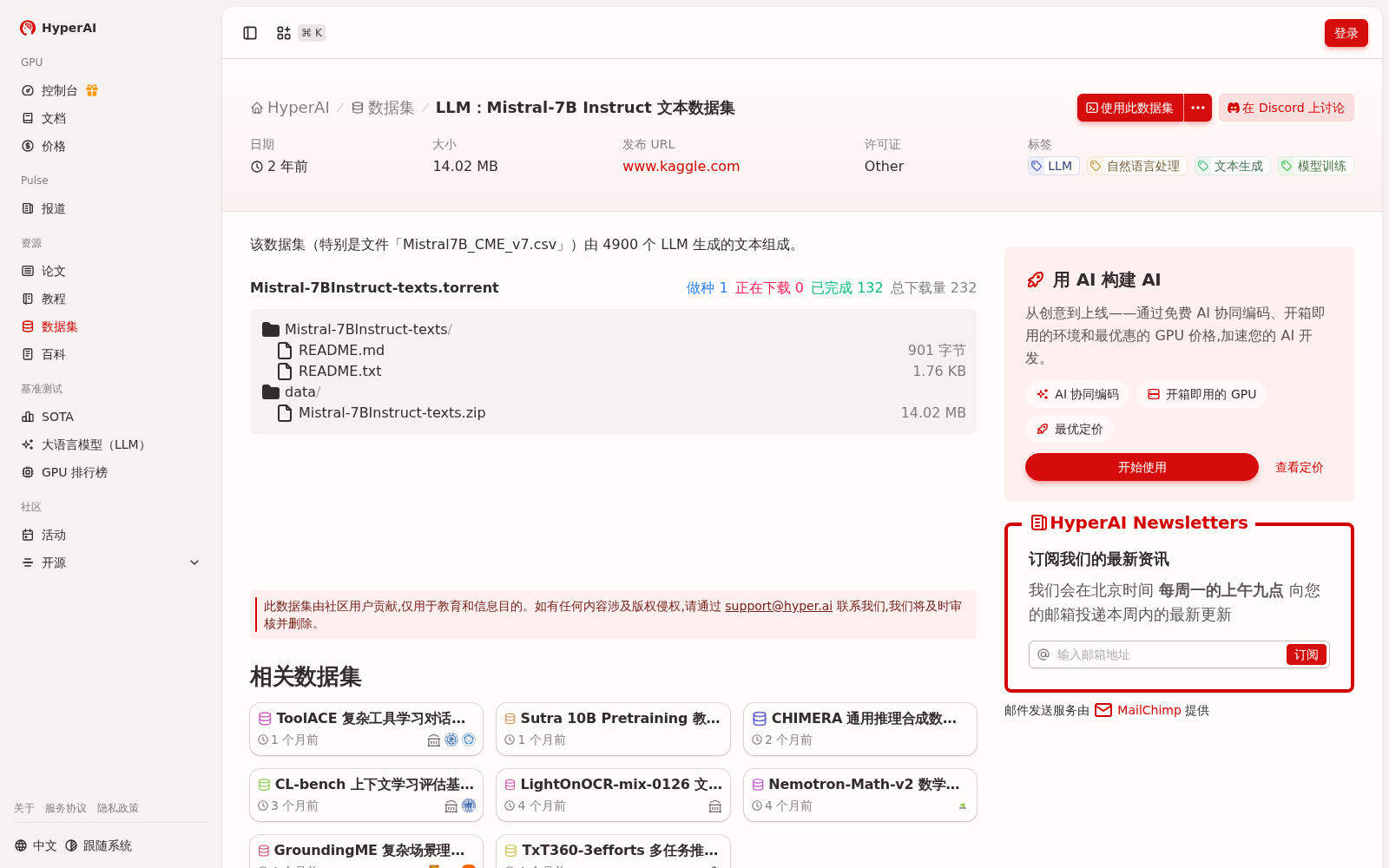Screen dimensions: 1389x868
Task: Expand the 开源 sidebar section chevron
Action: 194,562
